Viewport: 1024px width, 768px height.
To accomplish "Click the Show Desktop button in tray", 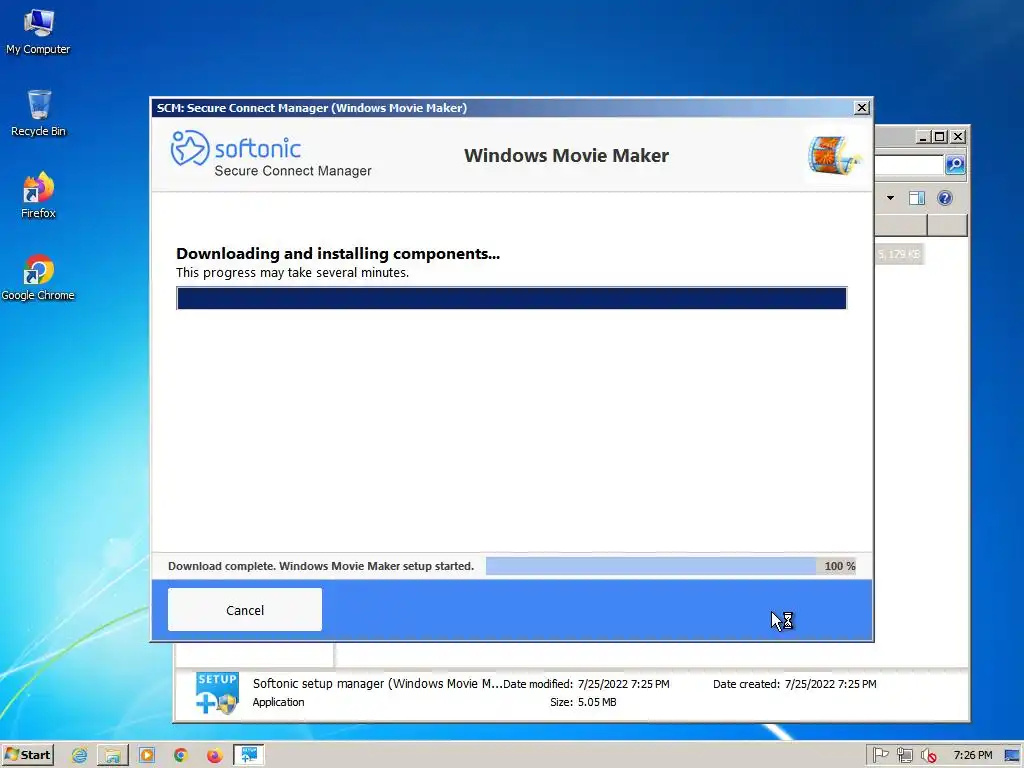I will click(x=1013, y=755).
